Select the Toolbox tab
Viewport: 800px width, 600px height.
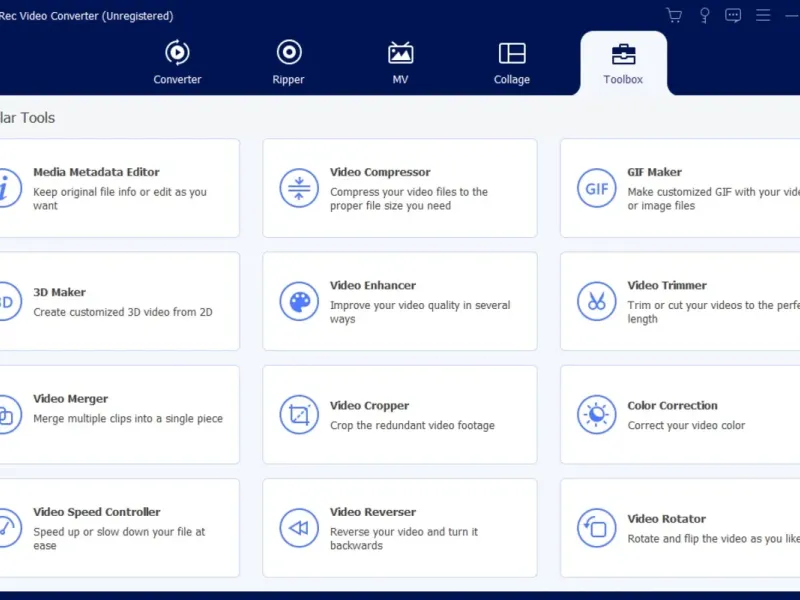pos(623,63)
